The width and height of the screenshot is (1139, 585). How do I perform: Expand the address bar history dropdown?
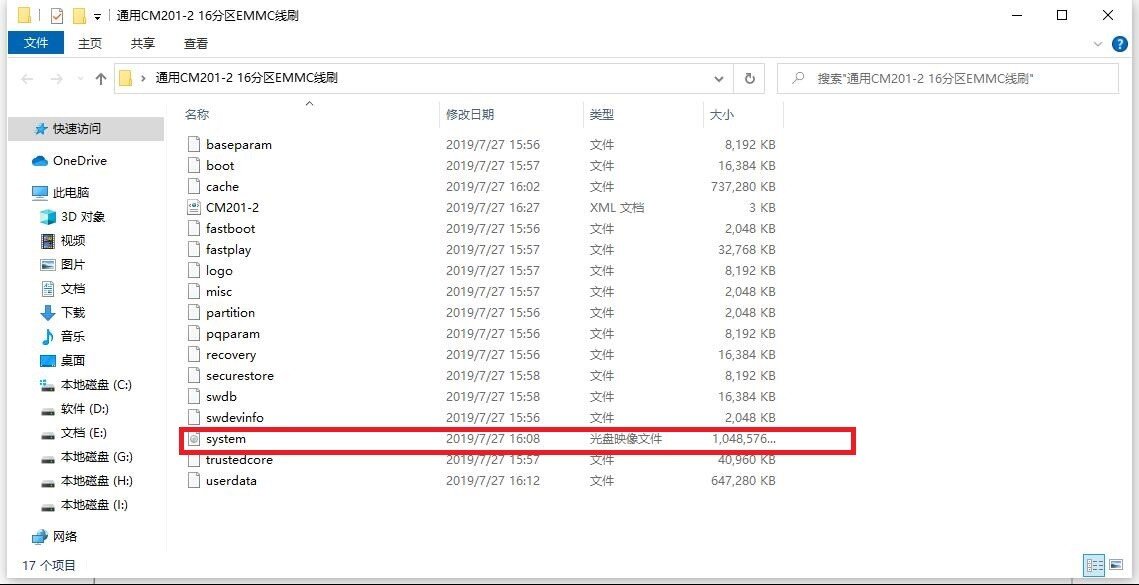(x=719, y=78)
